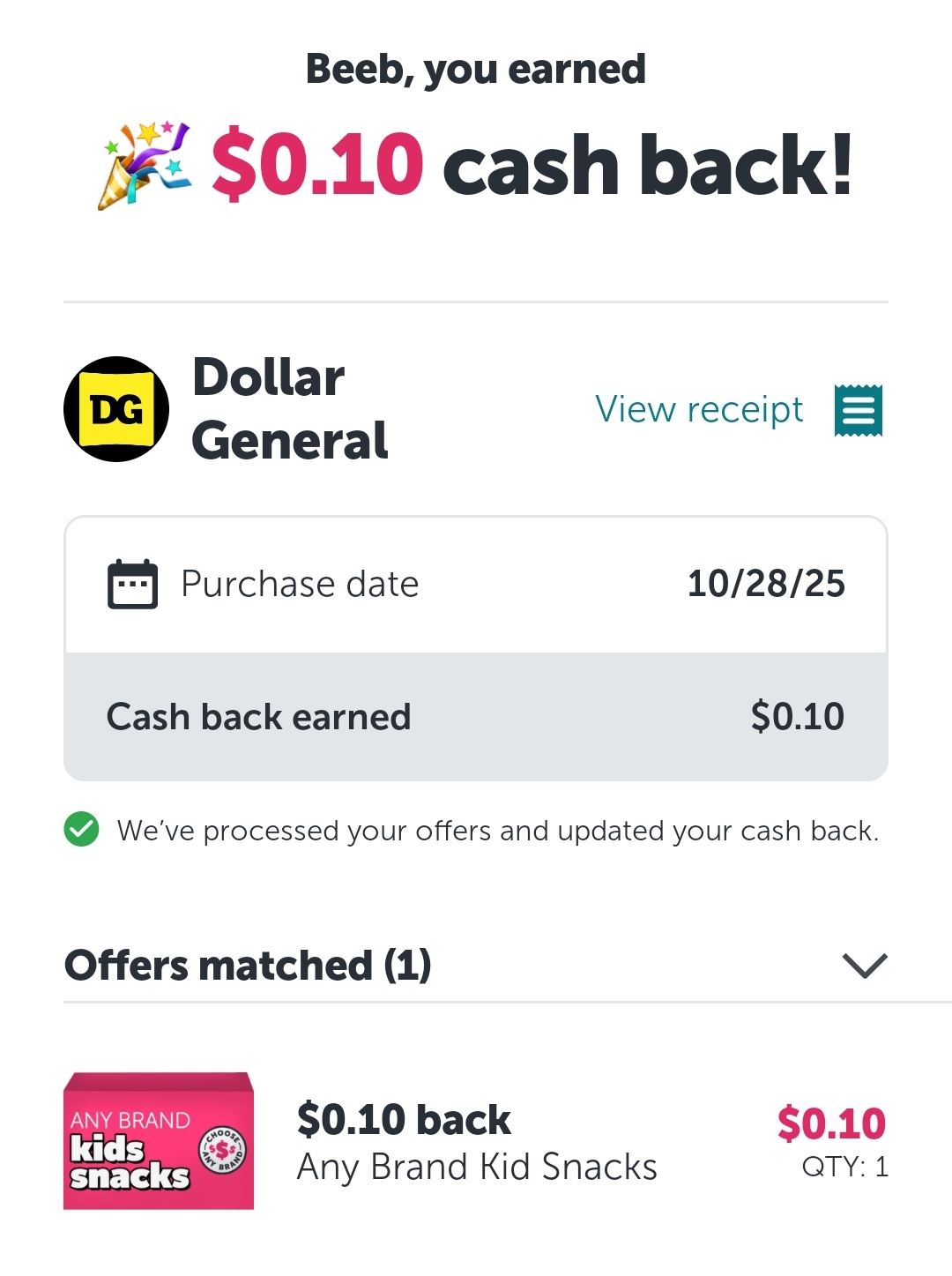The width and height of the screenshot is (952, 1276).
Task: Tap the teal receipt icon
Action: [x=858, y=411]
